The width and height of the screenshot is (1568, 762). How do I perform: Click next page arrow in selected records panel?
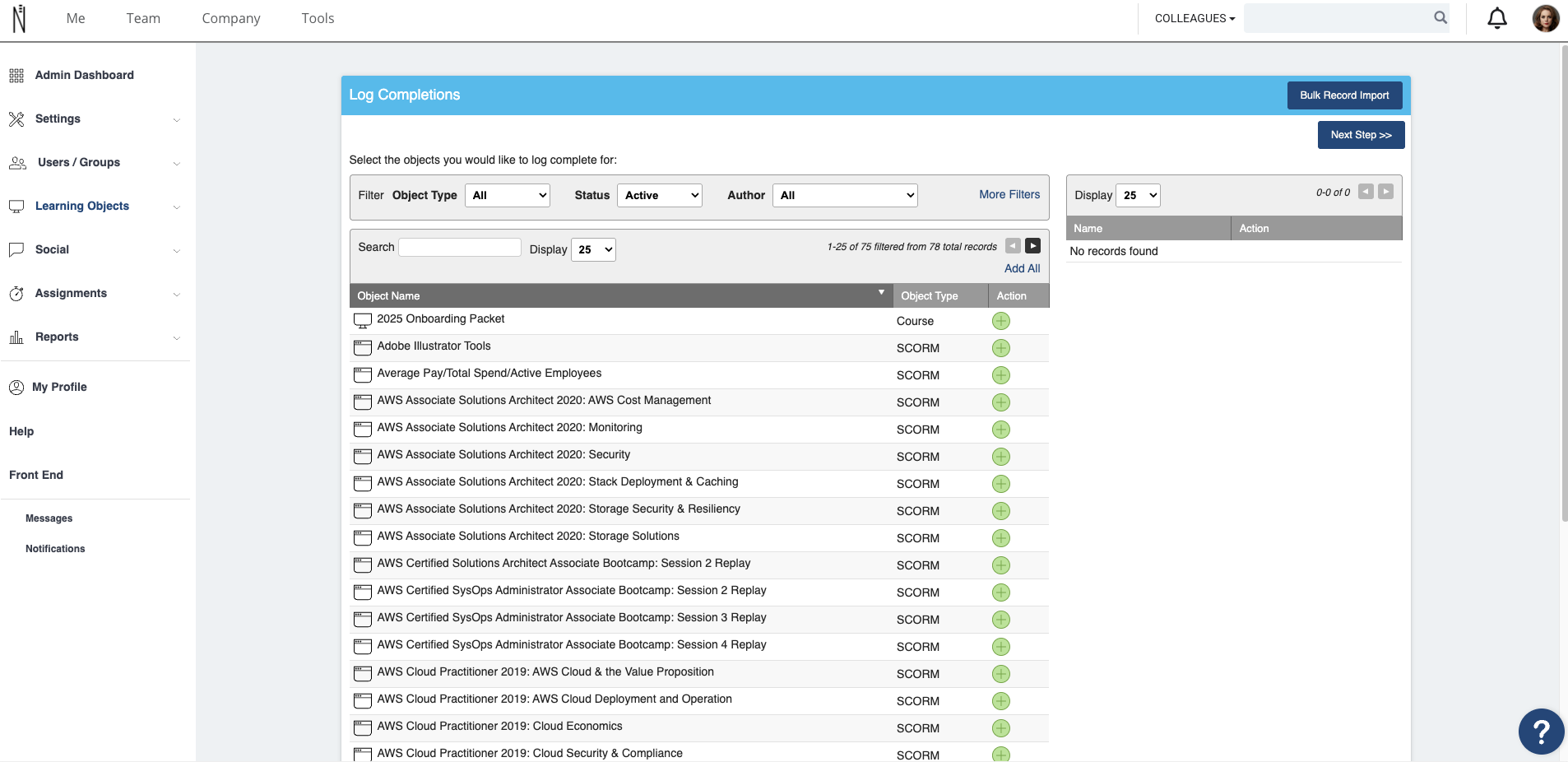pyautogui.click(x=1385, y=192)
